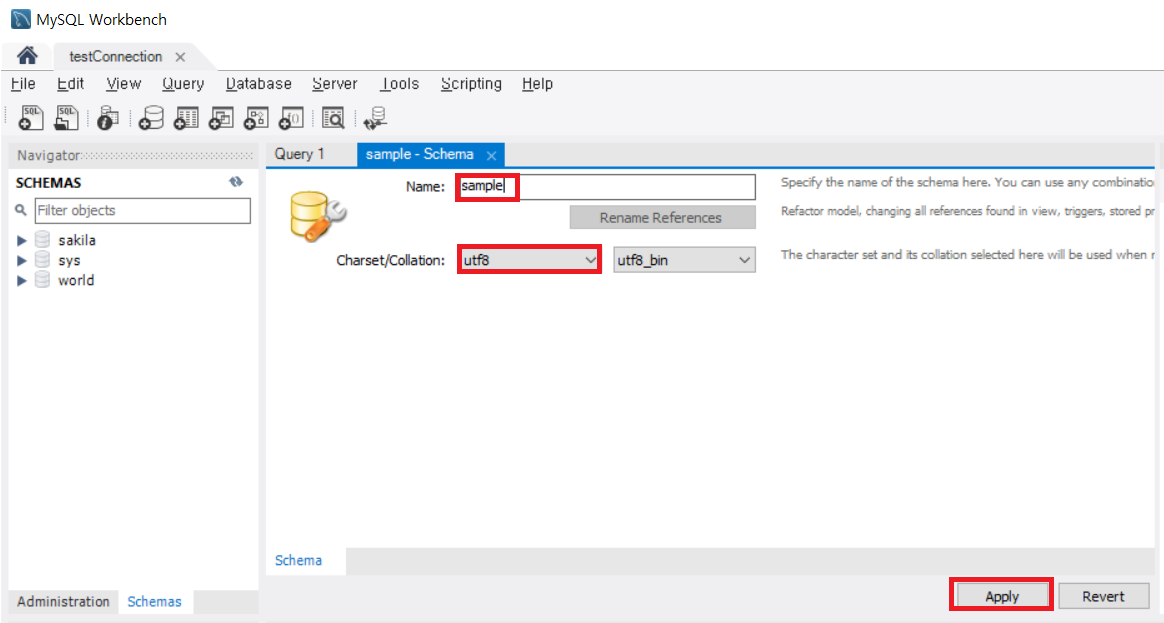Expand the world schema tree
Image resolution: width=1164 pixels, height=623 pixels.
coord(22,280)
